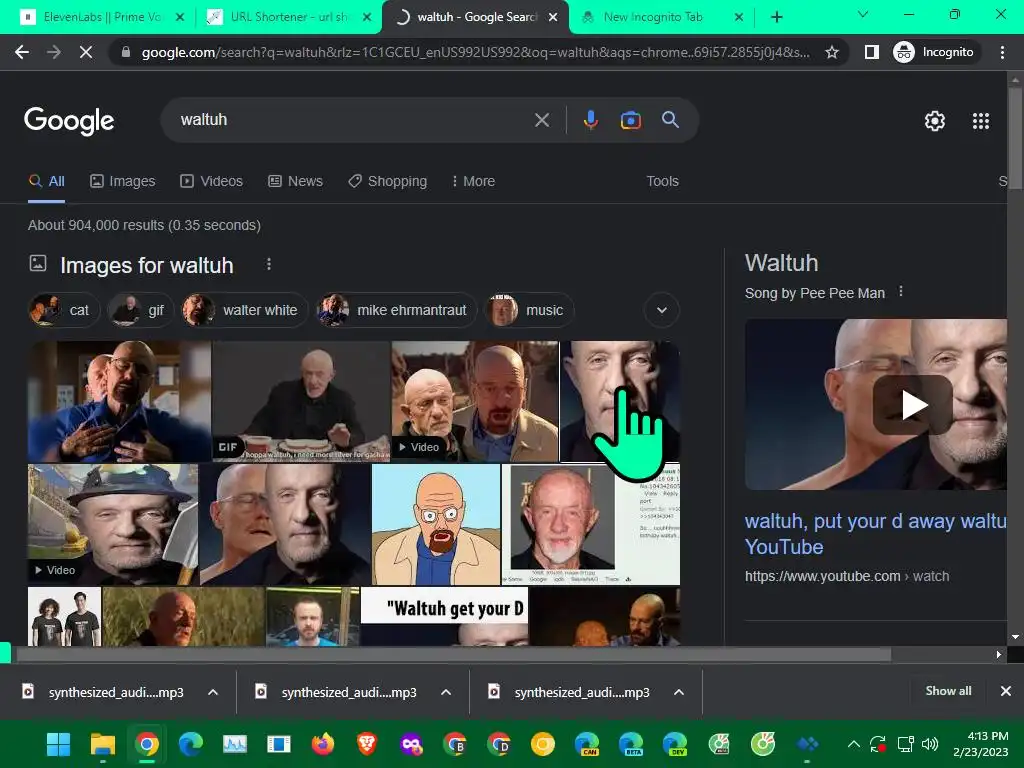1024x768 pixels.
Task: Select the Images search tab
Action: pos(123,181)
